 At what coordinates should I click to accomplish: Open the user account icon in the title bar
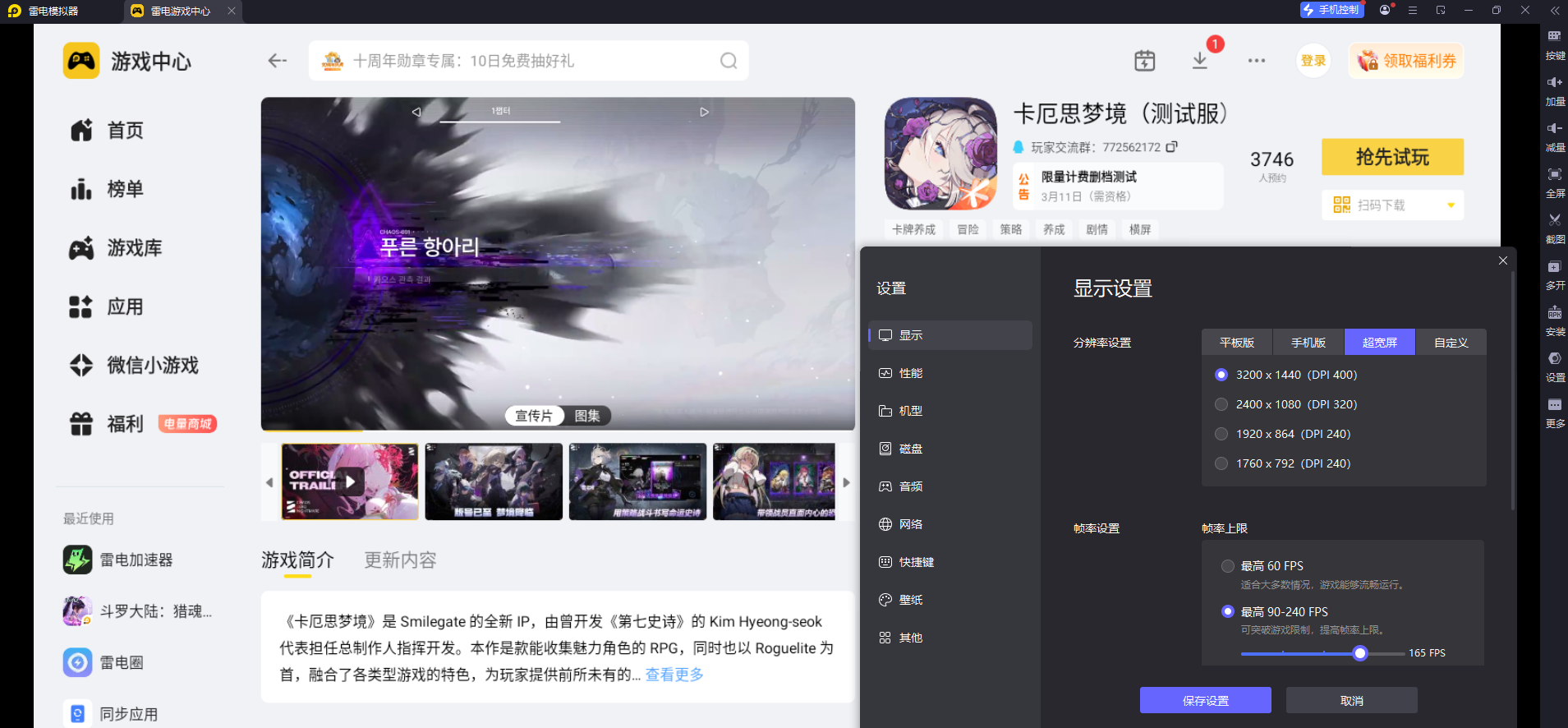(x=1386, y=10)
